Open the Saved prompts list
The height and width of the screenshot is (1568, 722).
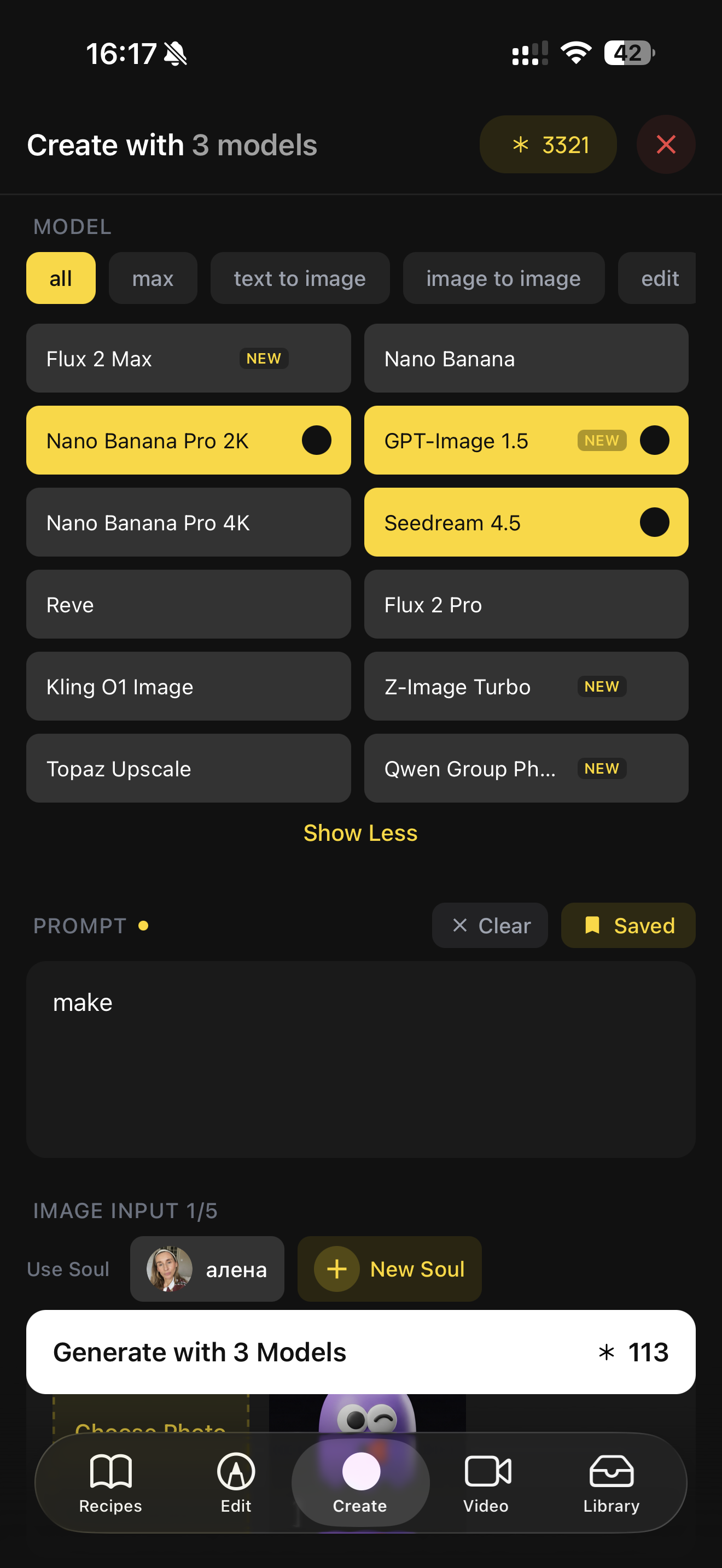pos(627,925)
